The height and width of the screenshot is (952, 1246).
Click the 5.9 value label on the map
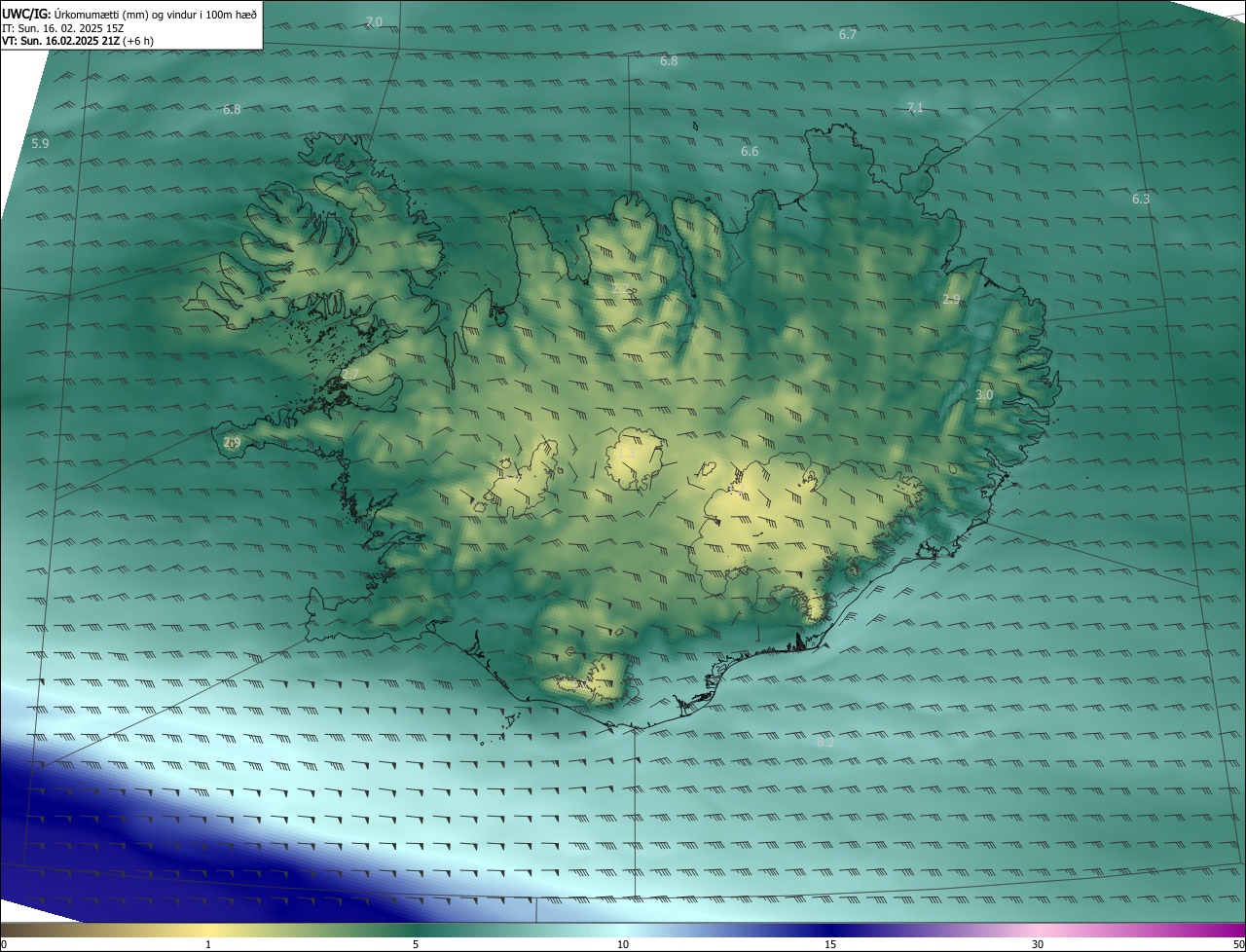pyautogui.click(x=40, y=143)
